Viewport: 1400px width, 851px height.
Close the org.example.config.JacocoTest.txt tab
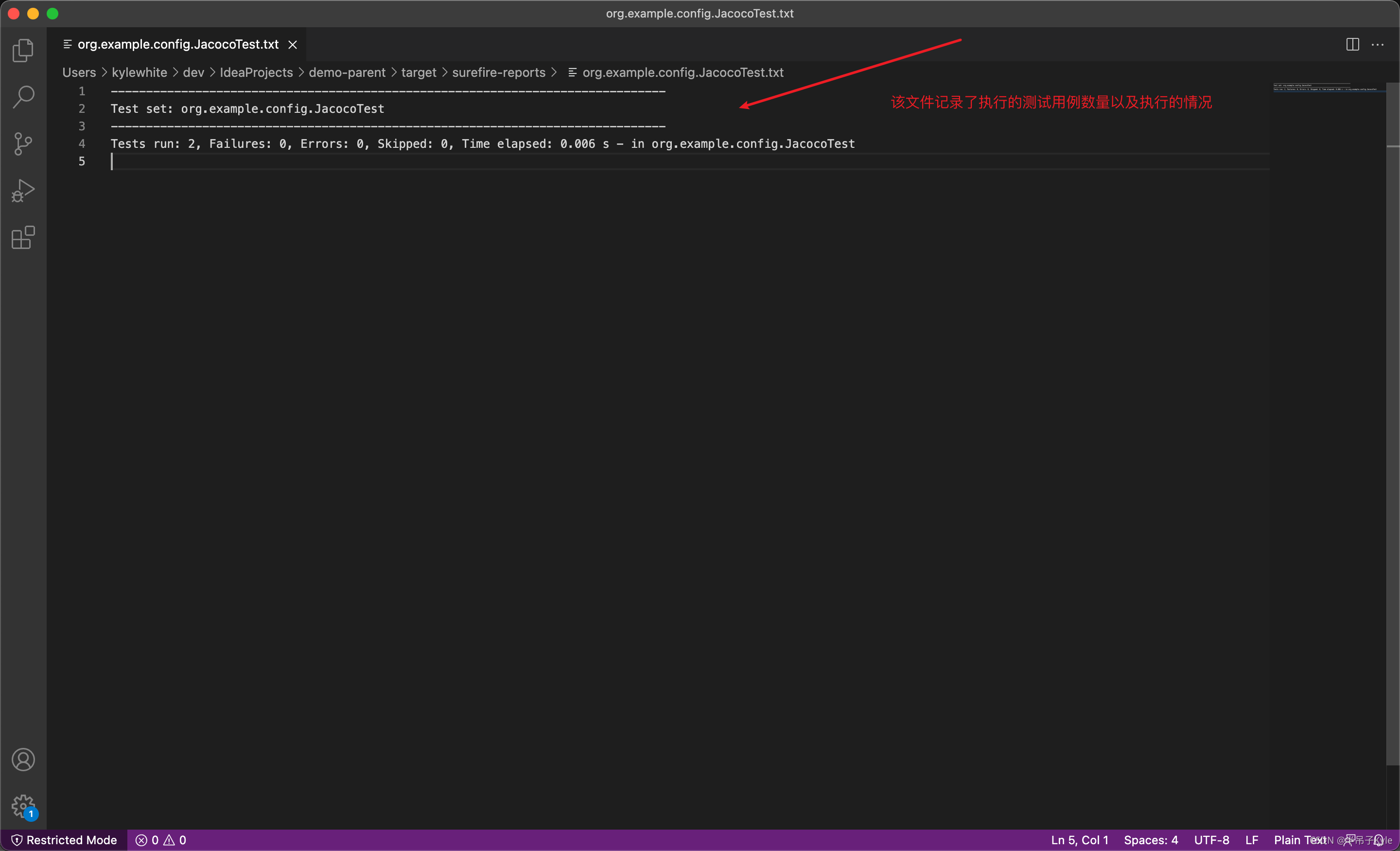tap(293, 44)
